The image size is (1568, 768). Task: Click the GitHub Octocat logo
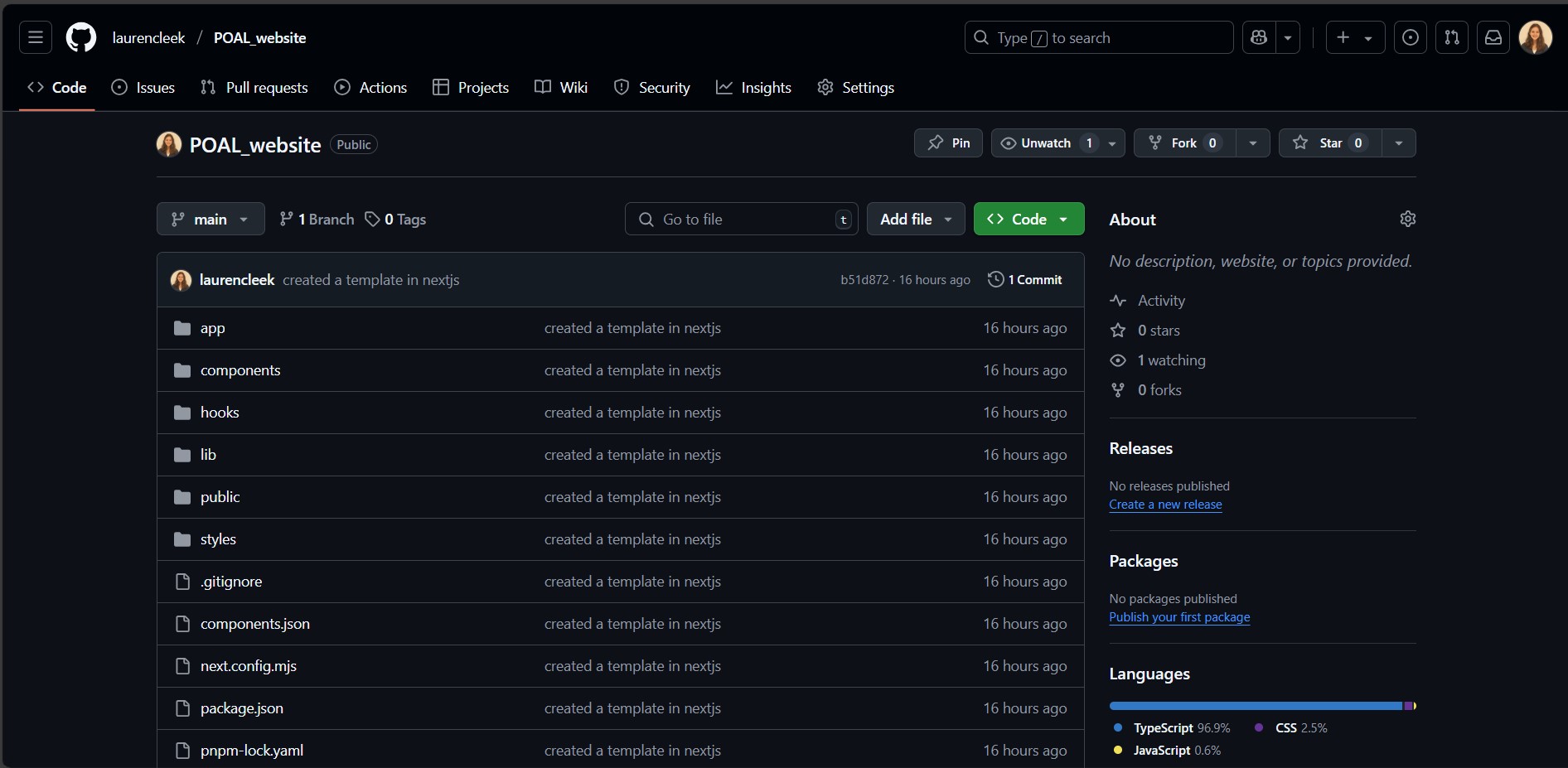click(81, 37)
